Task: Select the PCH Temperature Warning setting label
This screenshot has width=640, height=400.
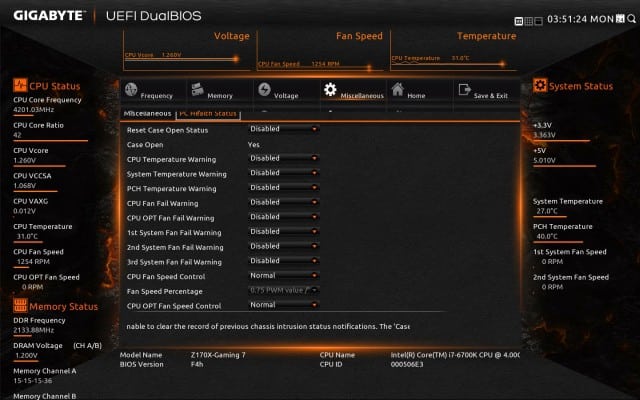Action: pyautogui.click(x=172, y=188)
